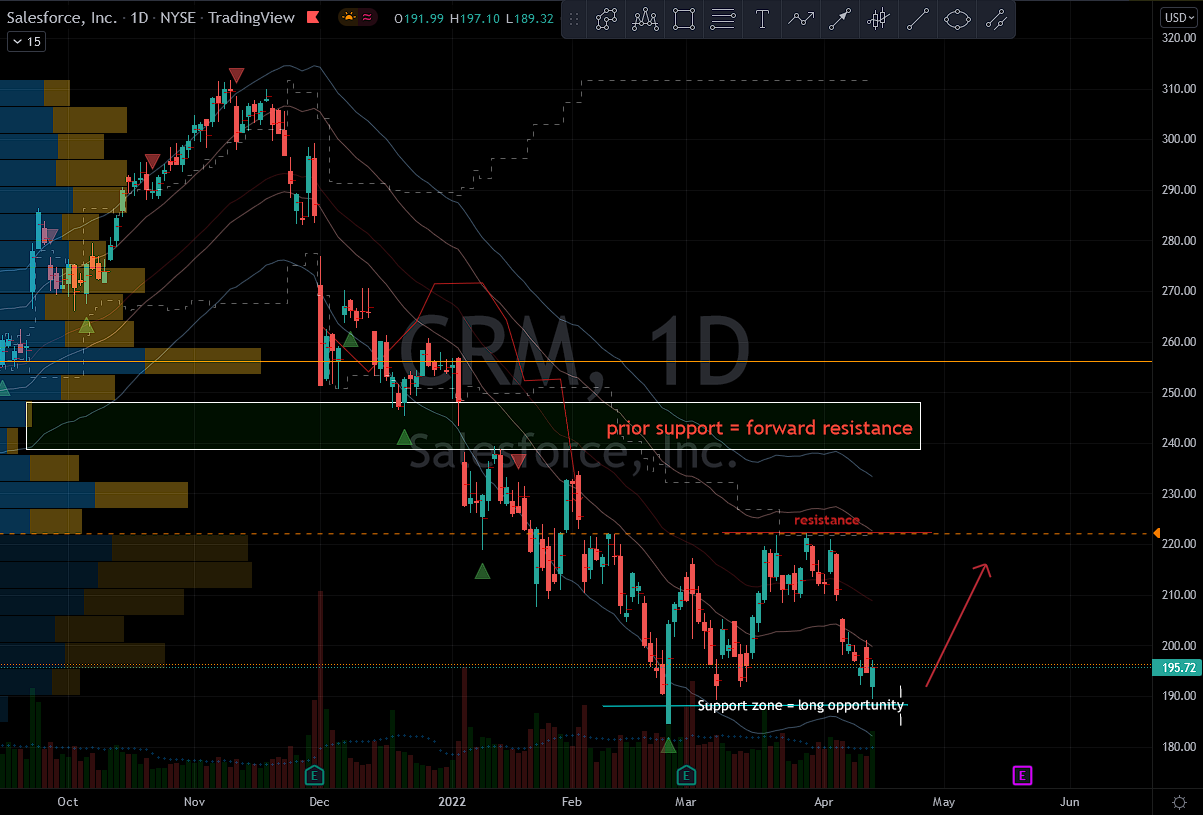Click the December earnings E marker
This screenshot has width=1203, height=815.
point(315,775)
